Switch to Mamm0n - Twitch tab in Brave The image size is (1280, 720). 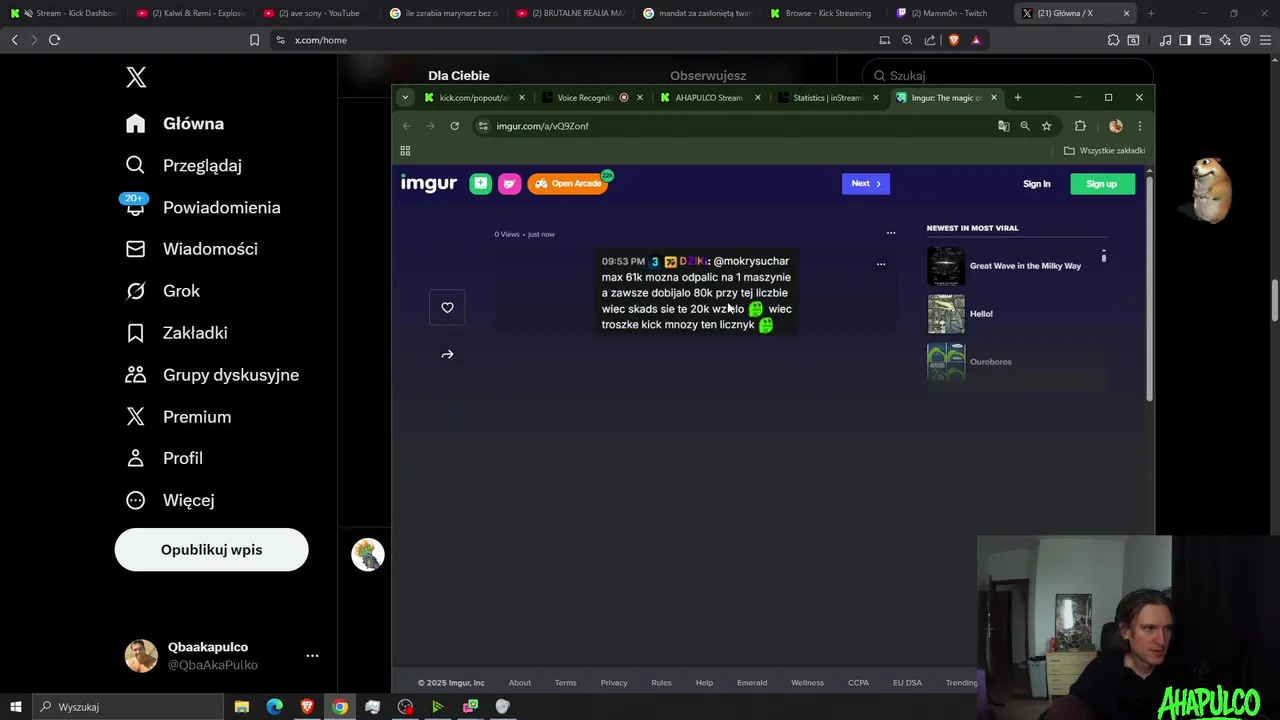pos(949,13)
